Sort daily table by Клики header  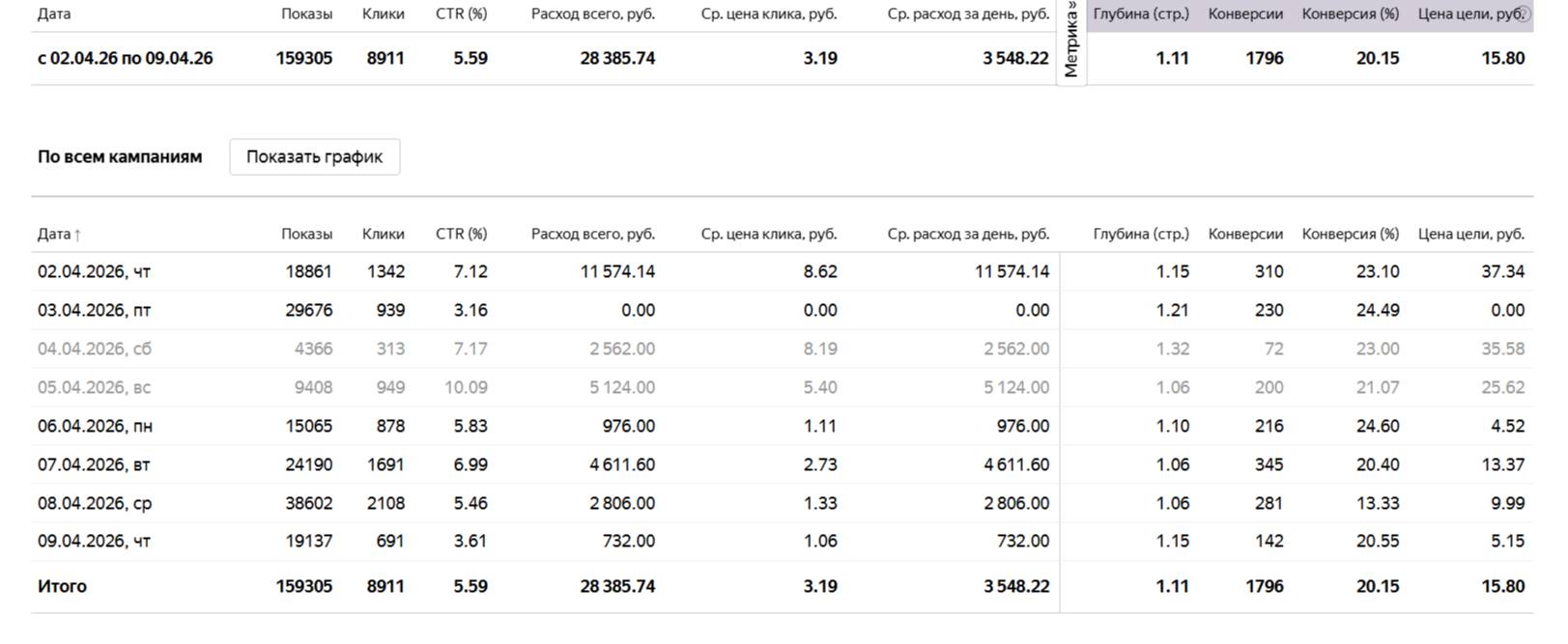coord(383,234)
